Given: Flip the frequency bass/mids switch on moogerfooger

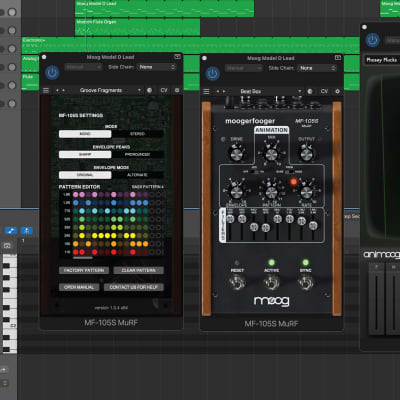Looking at the screenshot, I should (290, 172).
